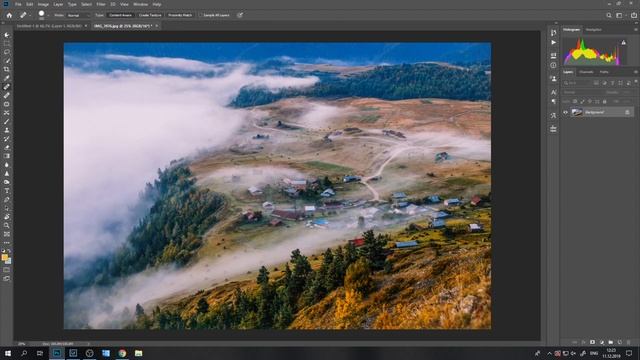This screenshot has width=640, height=360.
Task: Open the layer Opacity dropdown
Action: [x=626, y=92]
